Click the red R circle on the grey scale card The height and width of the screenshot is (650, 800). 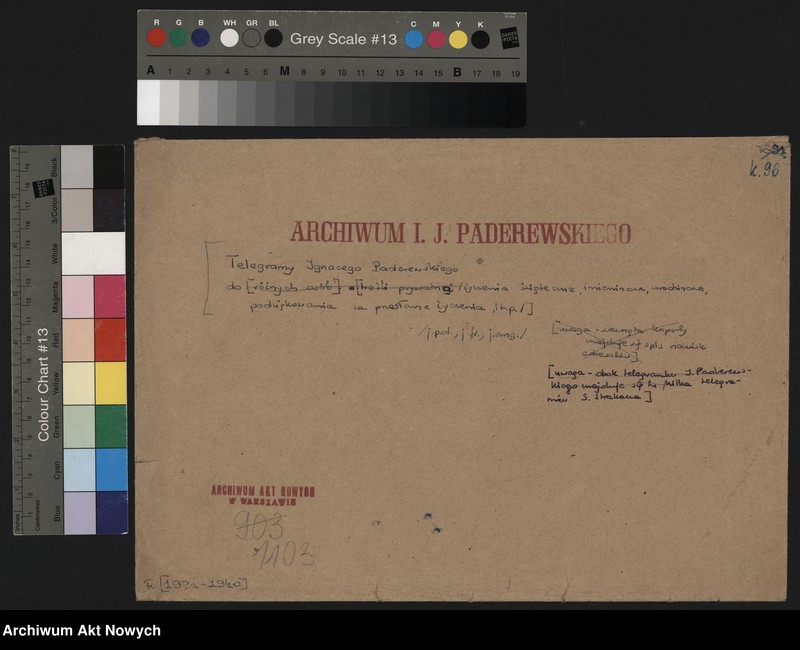(x=156, y=38)
